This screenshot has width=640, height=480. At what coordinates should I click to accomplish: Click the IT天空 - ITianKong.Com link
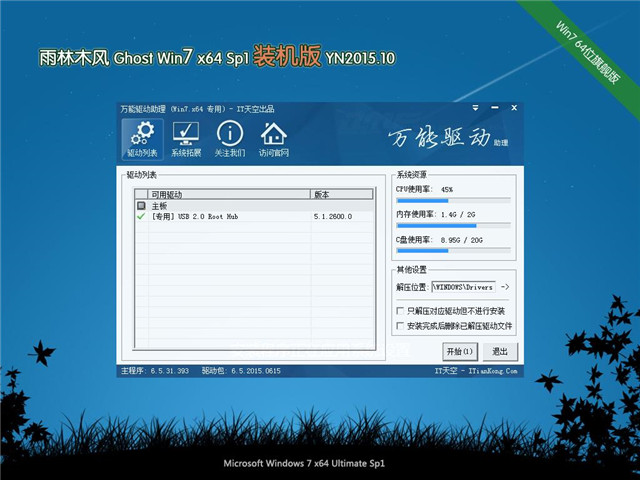(476, 371)
